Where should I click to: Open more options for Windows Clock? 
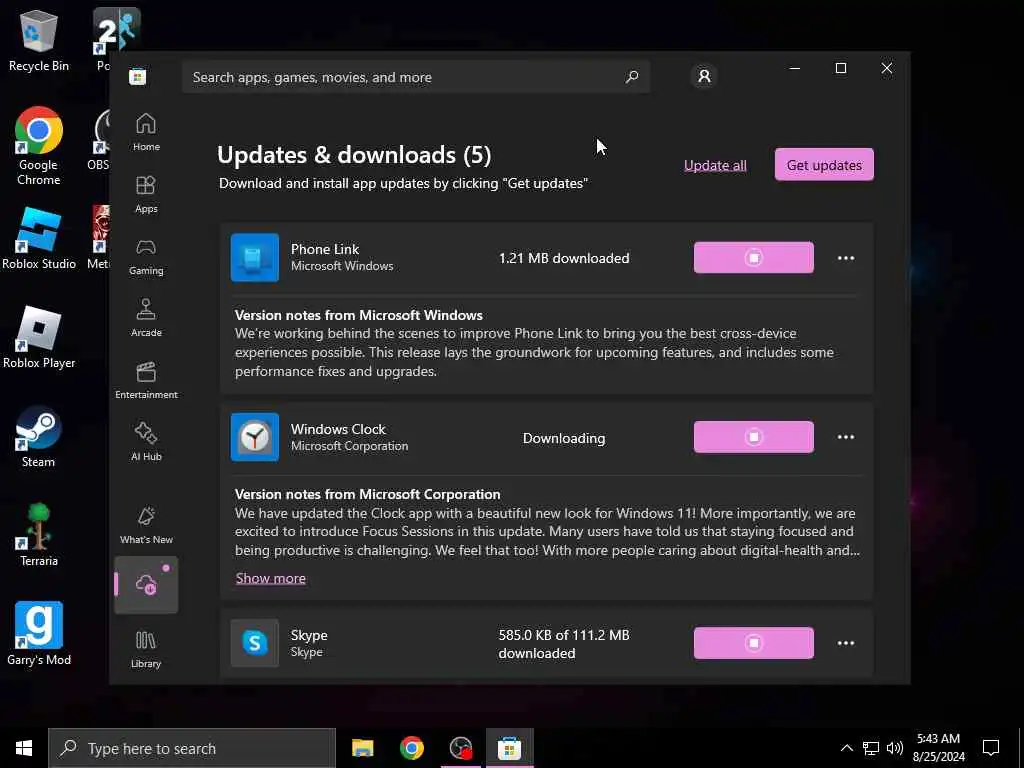(846, 437)
